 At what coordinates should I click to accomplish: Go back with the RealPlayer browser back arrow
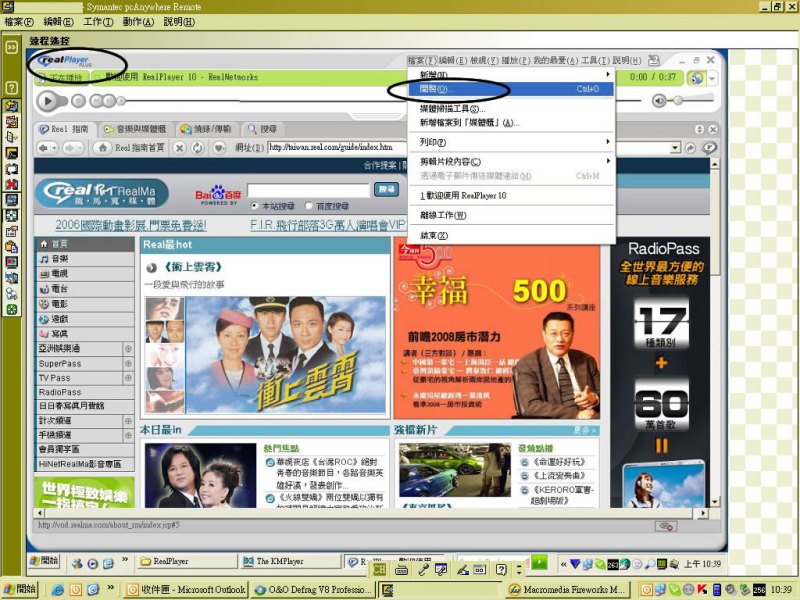pyautogui.click(x=43, y=148)
